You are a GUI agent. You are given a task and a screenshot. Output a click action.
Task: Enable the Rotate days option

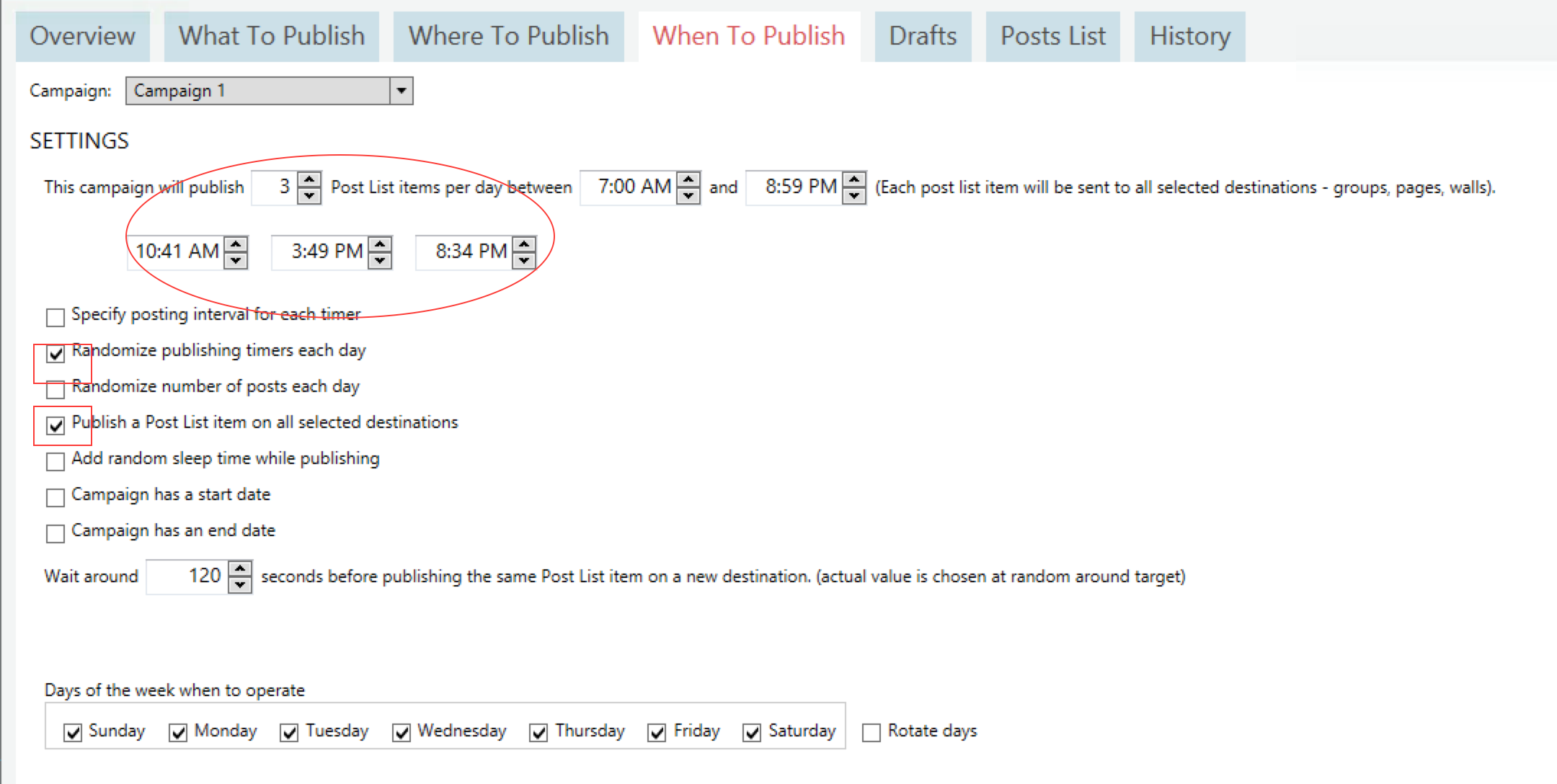pyautogui.click(x=871, y=733)
